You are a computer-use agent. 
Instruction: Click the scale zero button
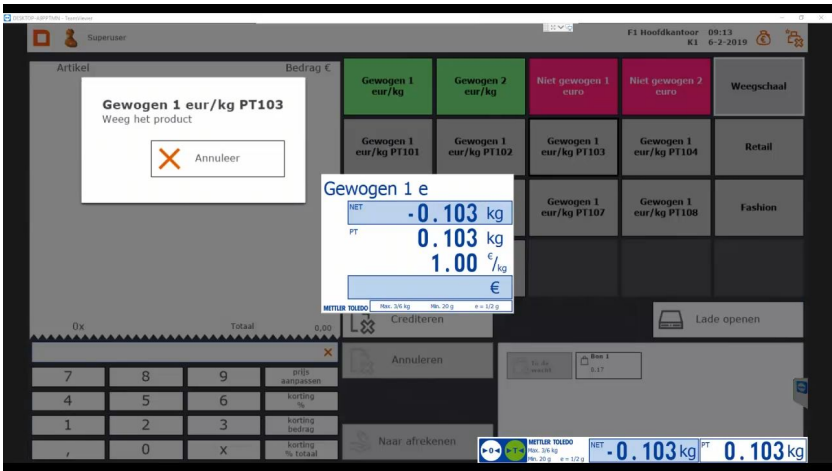coord(491,450)
